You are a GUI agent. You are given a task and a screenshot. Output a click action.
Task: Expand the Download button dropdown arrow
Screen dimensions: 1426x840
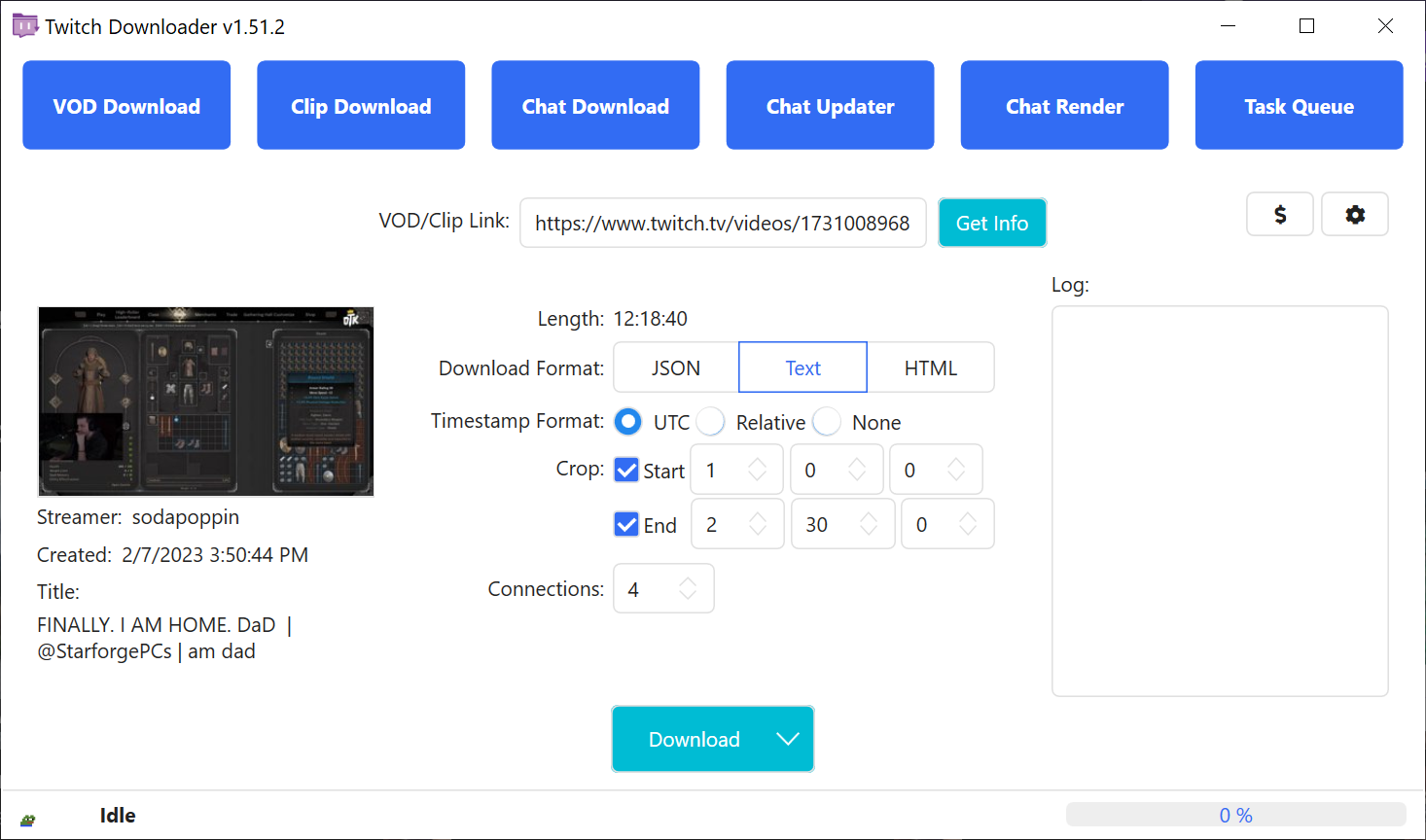tap(788, 739)
